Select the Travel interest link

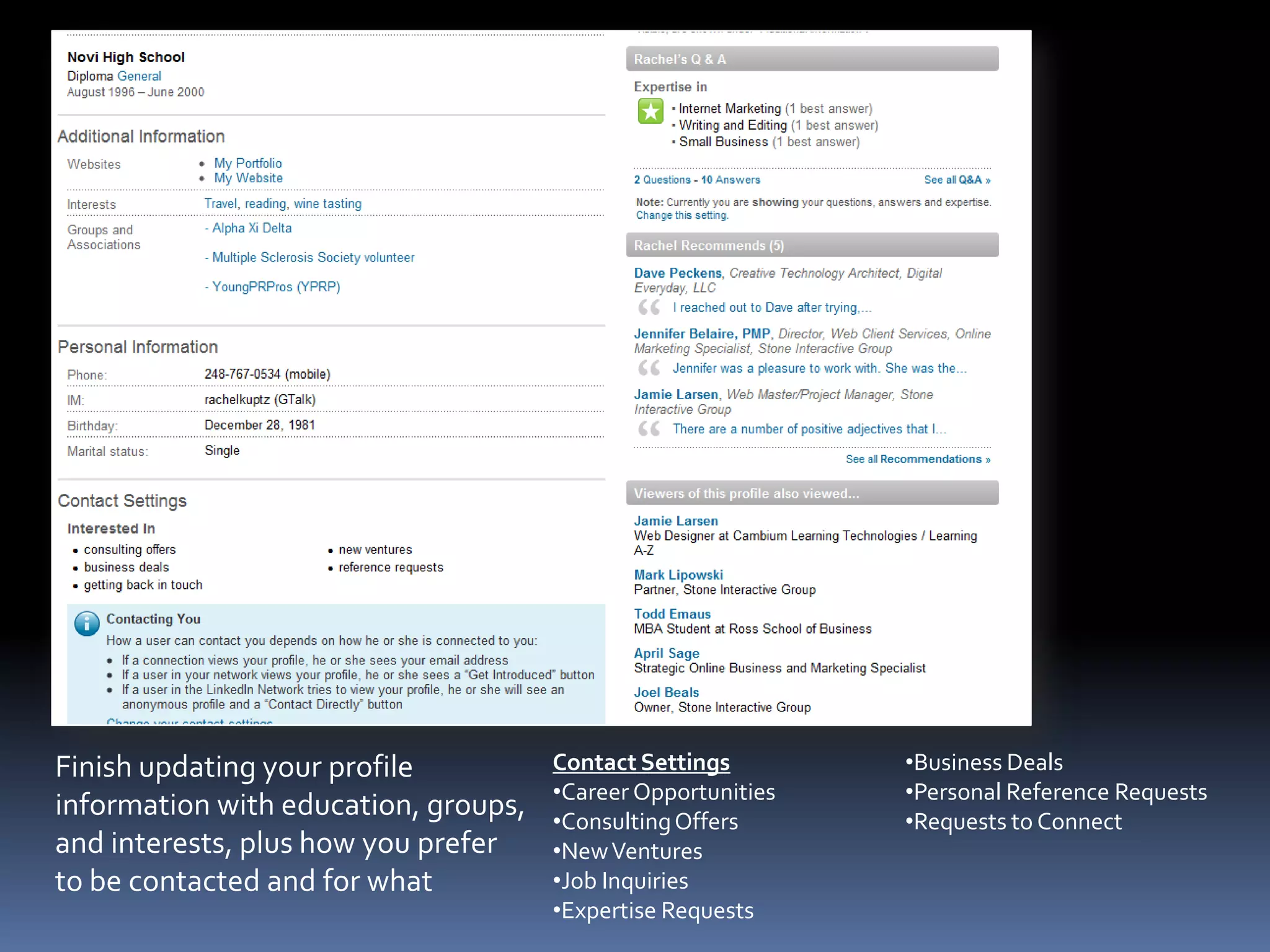(x=221, y=204)
